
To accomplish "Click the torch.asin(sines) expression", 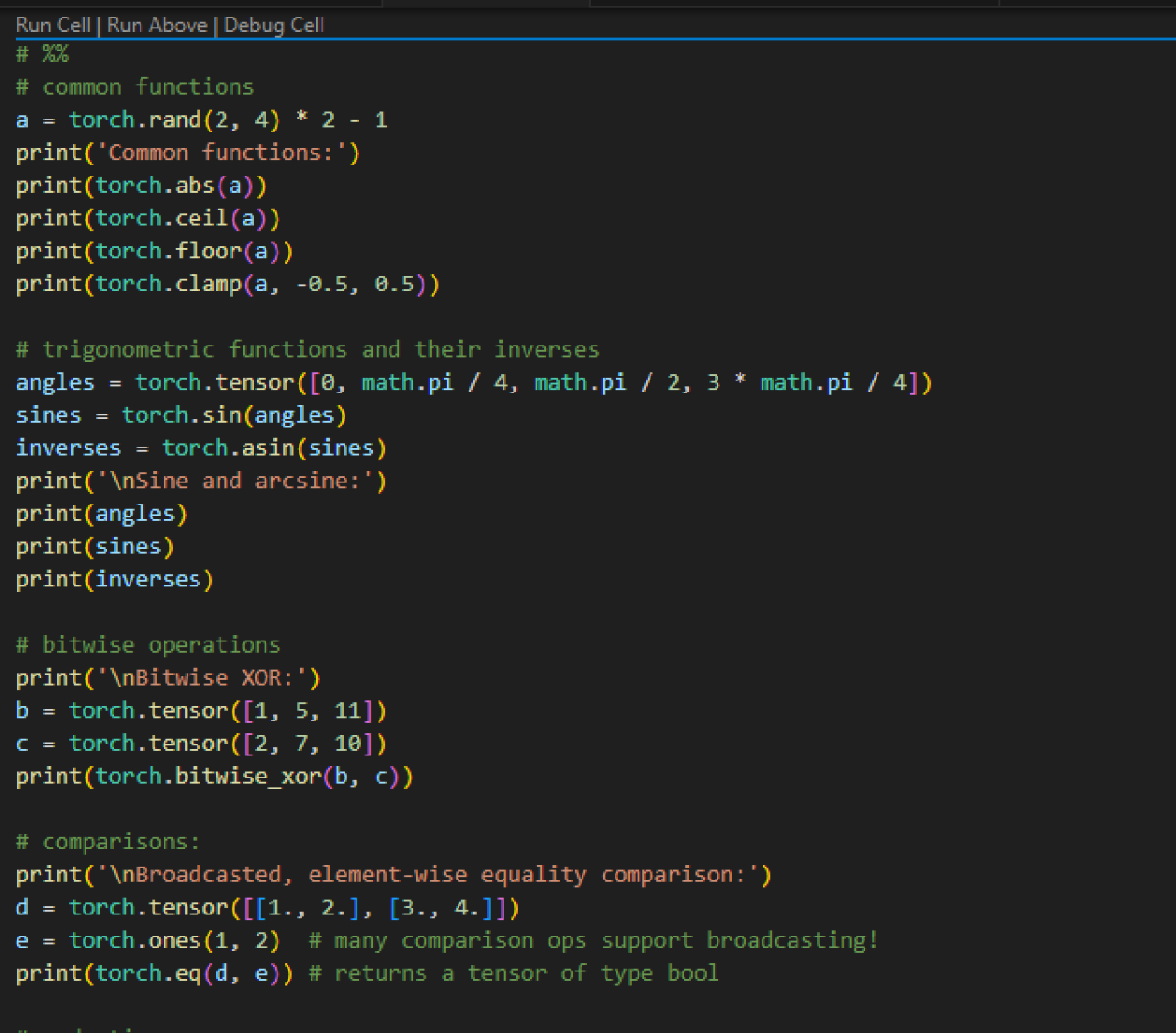I will click(274, 448).
